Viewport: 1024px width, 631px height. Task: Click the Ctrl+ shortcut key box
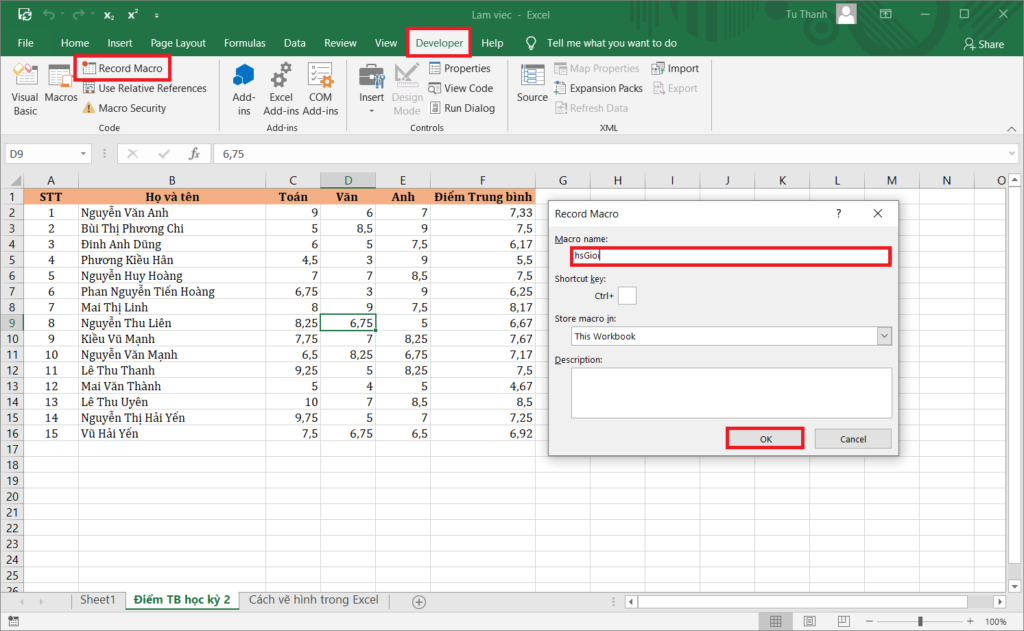click(x=629, y=295)
